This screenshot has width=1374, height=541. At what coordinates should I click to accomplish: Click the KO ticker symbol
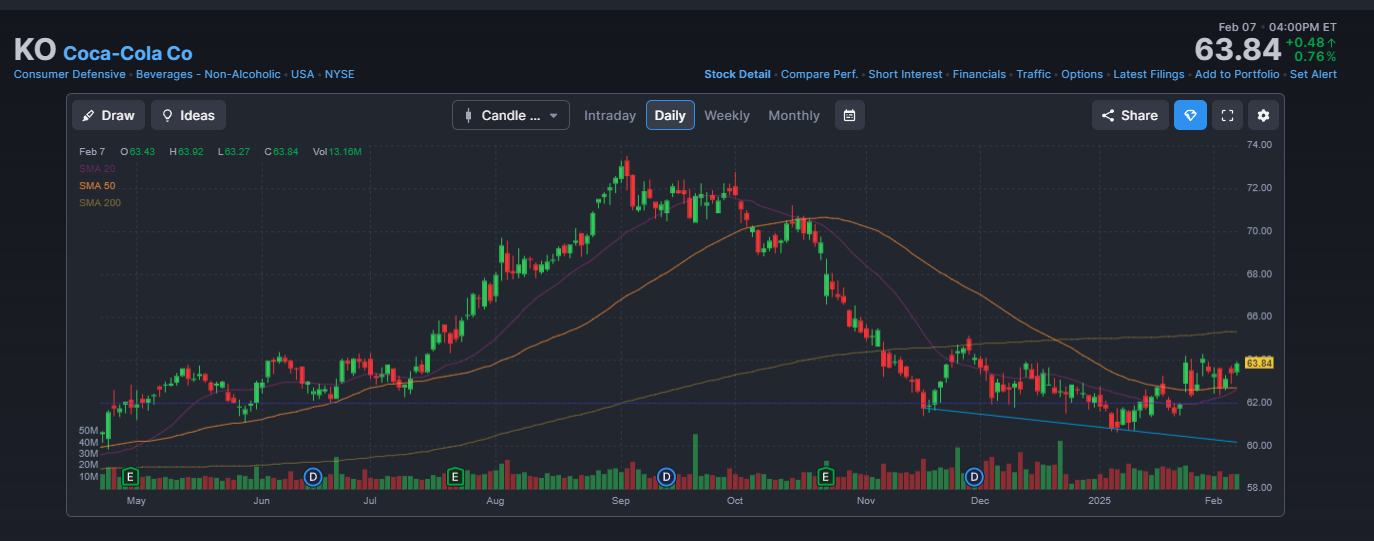click(35, 50)
